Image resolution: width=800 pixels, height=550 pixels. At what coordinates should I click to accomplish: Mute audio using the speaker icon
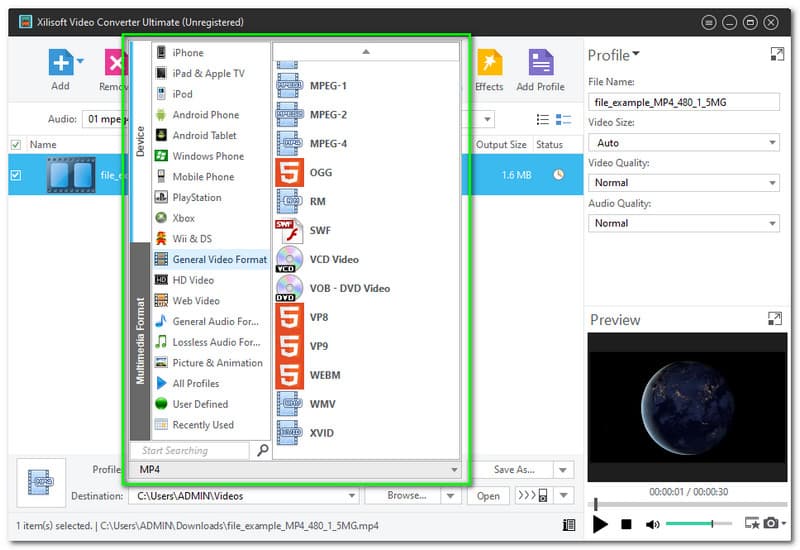pyautogui.click(x=652, y=524)
